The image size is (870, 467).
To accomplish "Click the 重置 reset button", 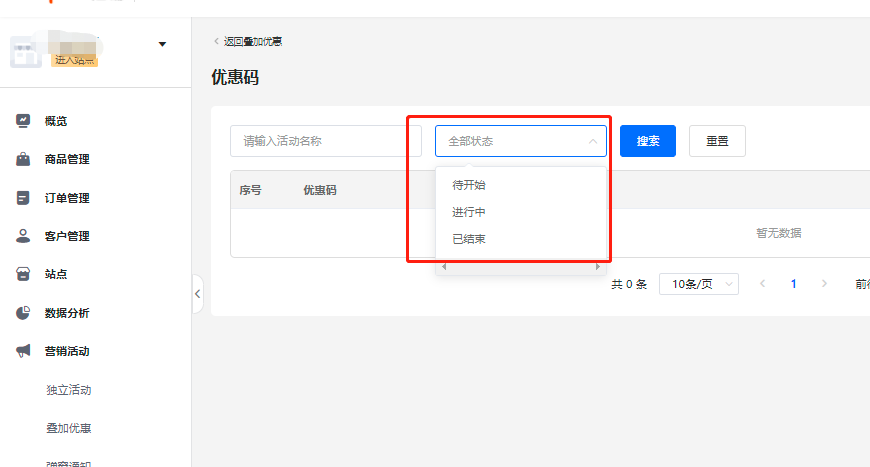I will [717, 141].
